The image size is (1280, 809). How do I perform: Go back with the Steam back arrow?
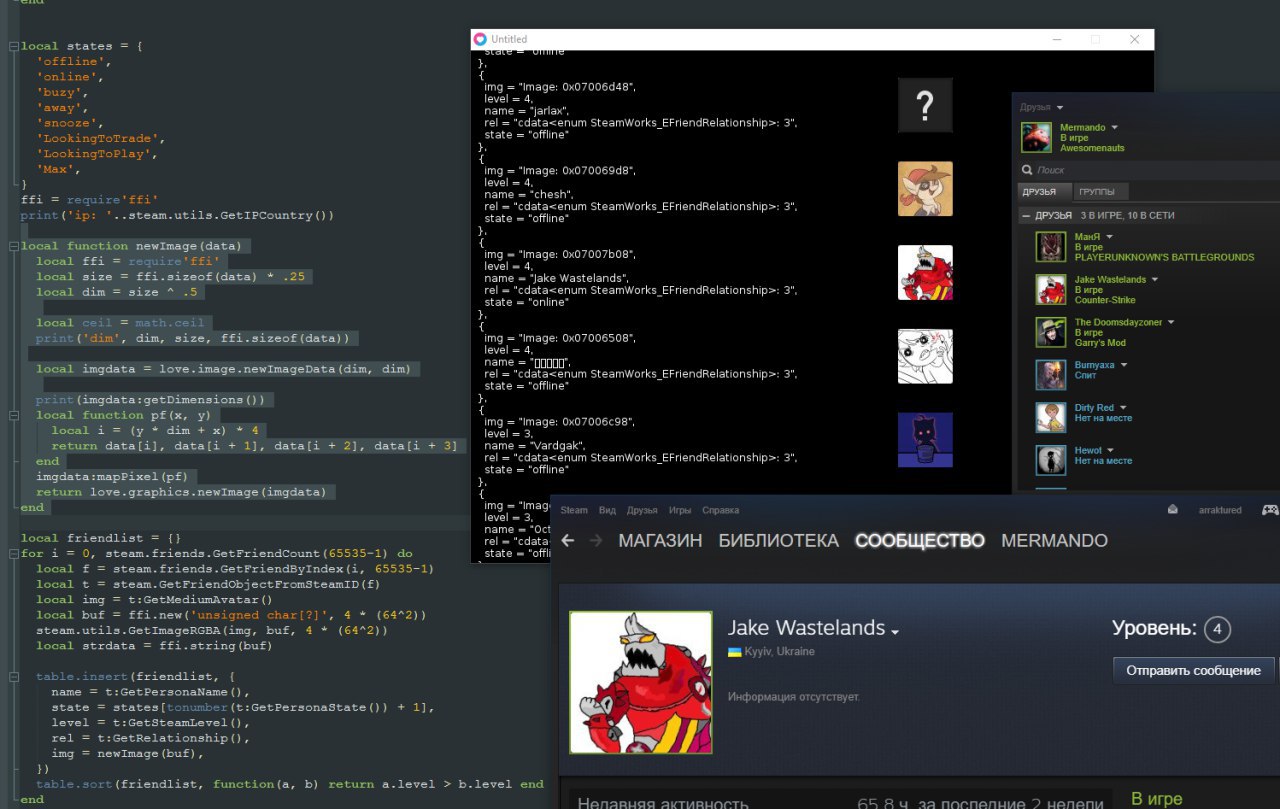(x=568, y=541)
